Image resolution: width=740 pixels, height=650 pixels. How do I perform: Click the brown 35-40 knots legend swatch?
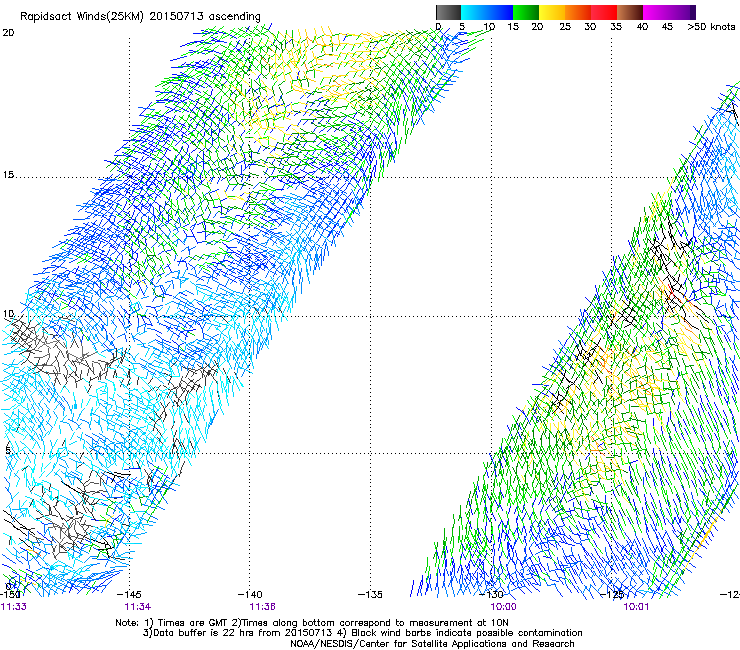pyautogui.click(x=630, y=12)
